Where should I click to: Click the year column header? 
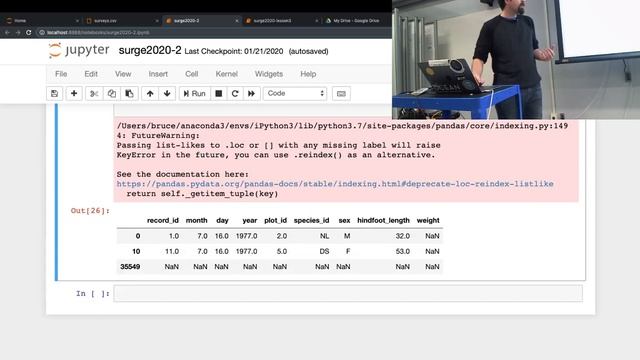click(x=250, y=220)
